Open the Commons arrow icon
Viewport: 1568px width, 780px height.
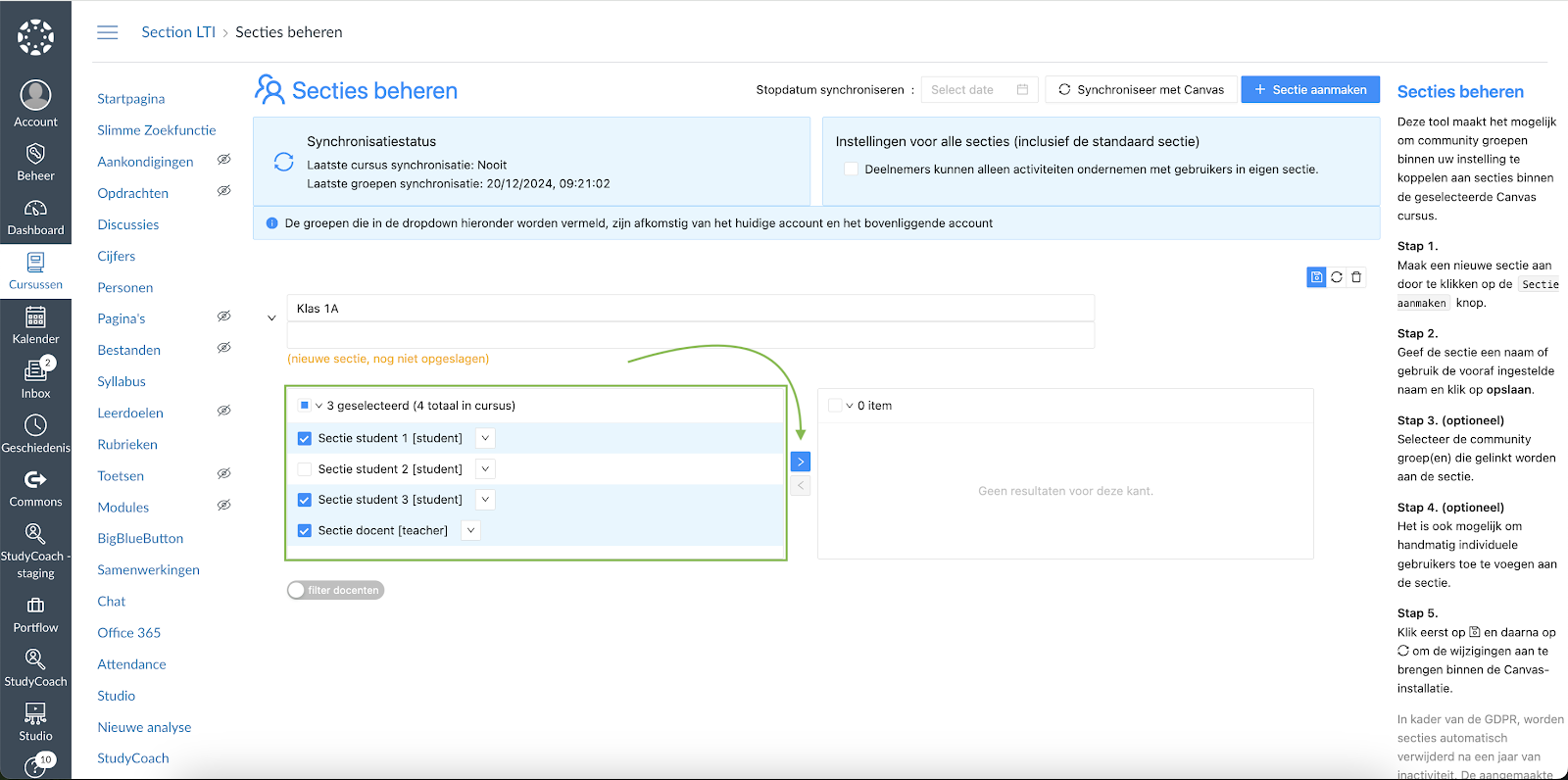[x=35, y=479]
